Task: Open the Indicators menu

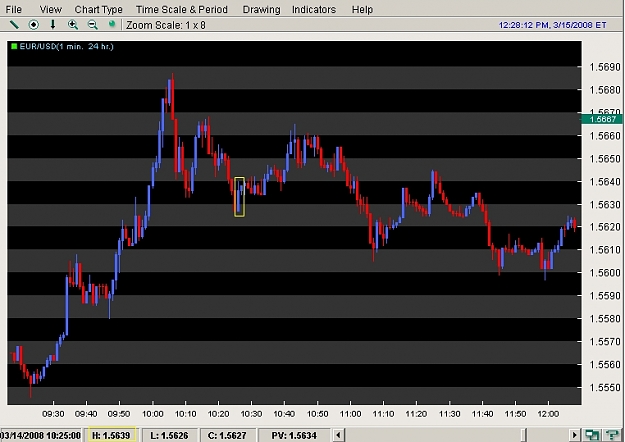Action: (314, 9)
